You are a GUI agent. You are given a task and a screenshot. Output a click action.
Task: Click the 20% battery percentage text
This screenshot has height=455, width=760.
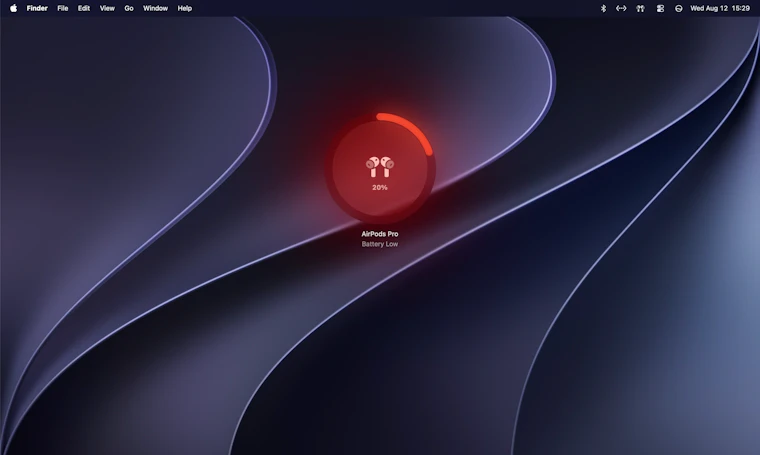click(x=380, y=188)
